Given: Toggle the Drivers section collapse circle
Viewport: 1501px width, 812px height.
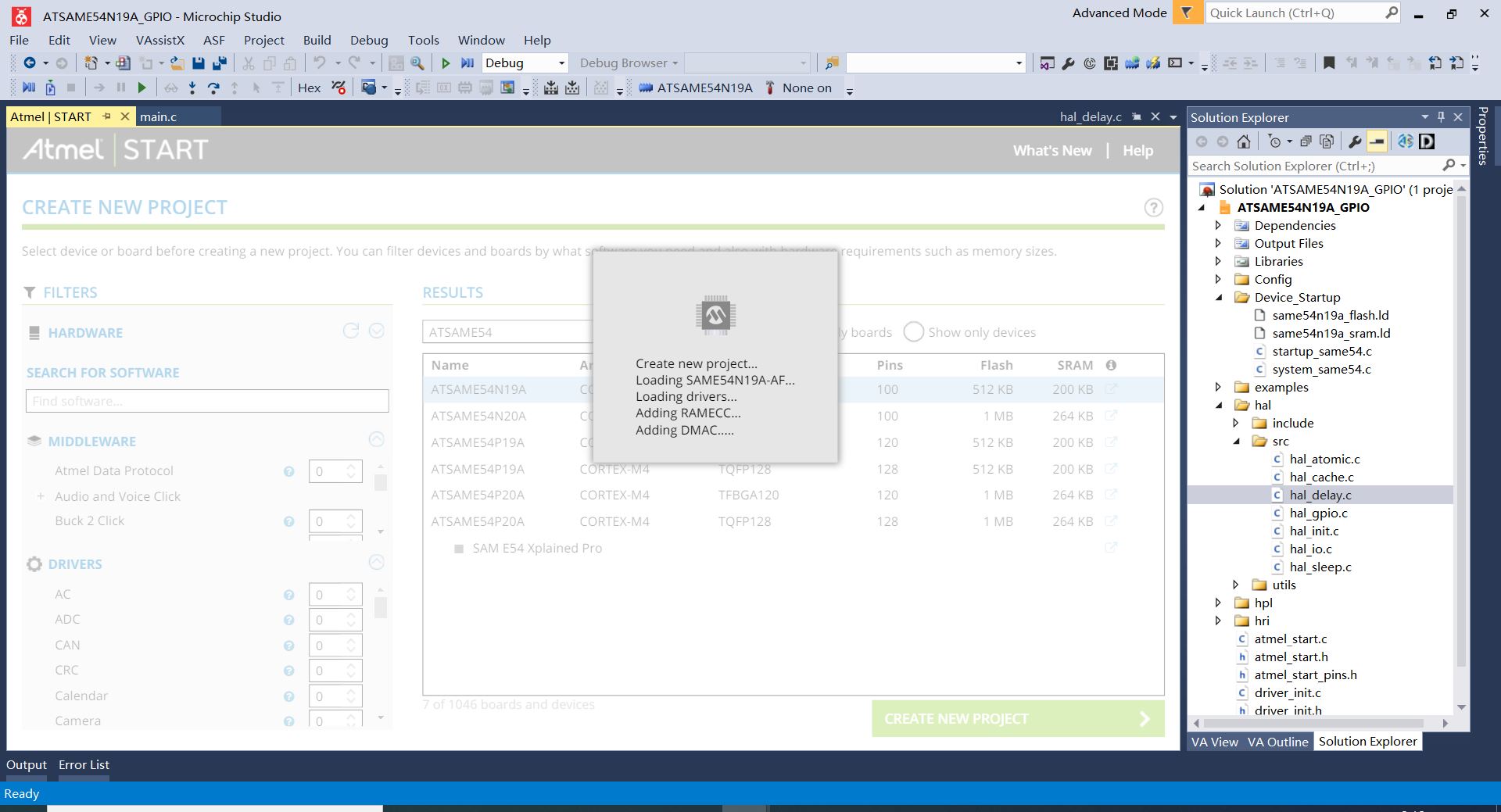Looking at the screenshot, I should tap(376, 563).
